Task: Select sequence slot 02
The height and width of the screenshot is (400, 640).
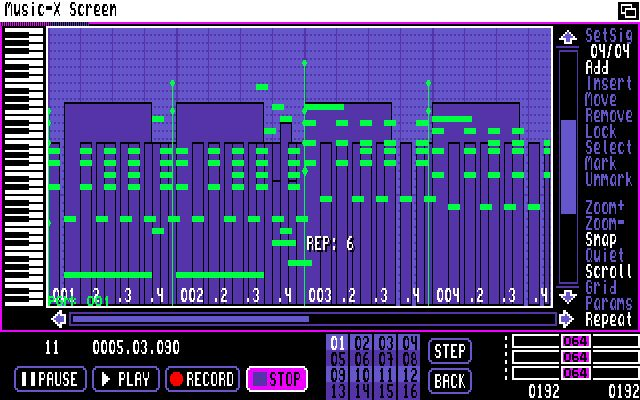Action: tap(362, 343)
